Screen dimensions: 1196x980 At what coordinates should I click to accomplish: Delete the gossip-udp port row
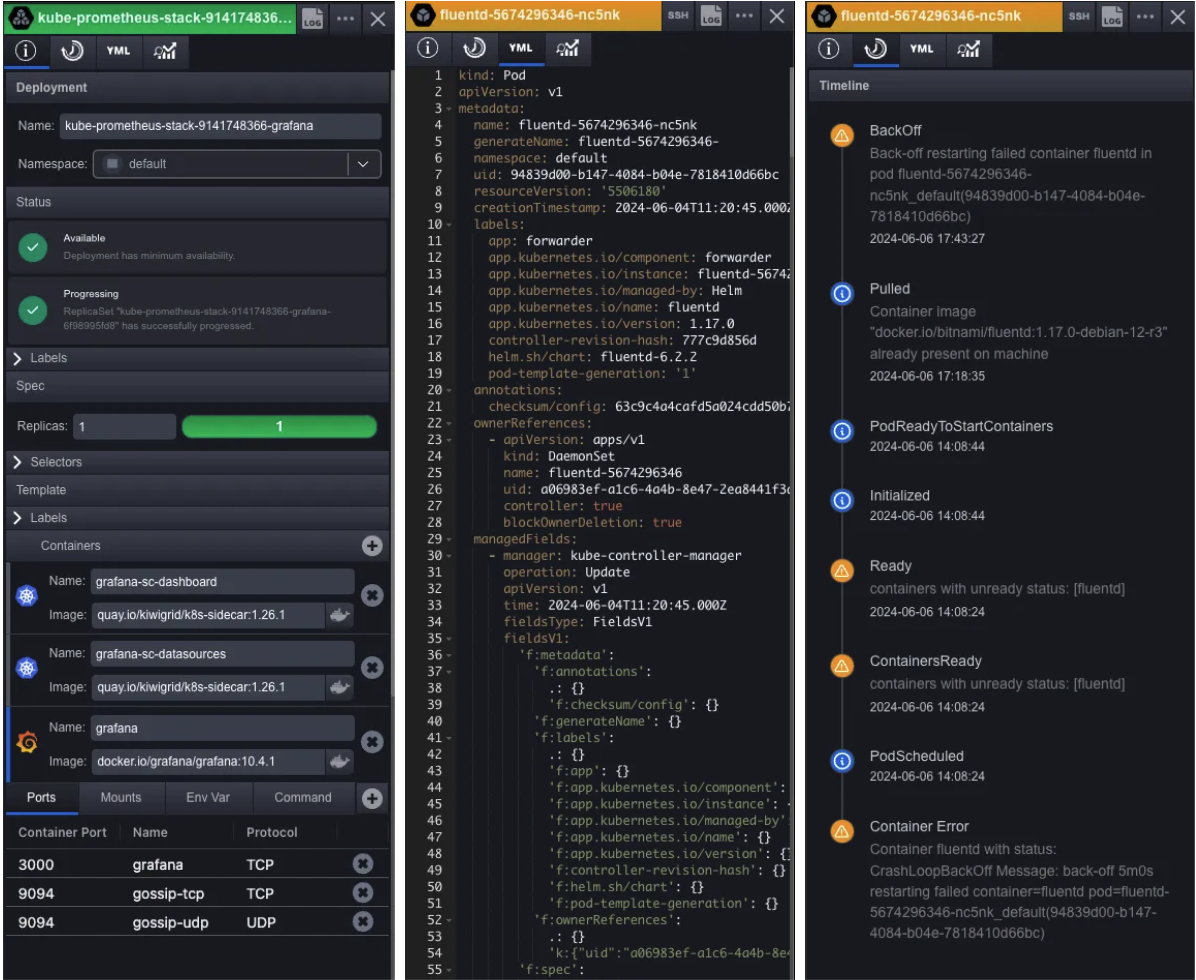point(364,921)
